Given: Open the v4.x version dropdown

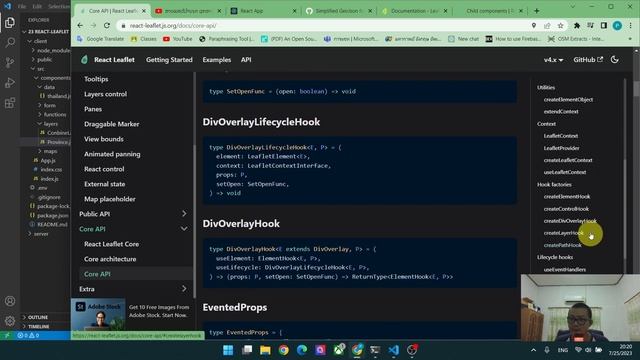Looking at the screenshot, I should (553, 60).
